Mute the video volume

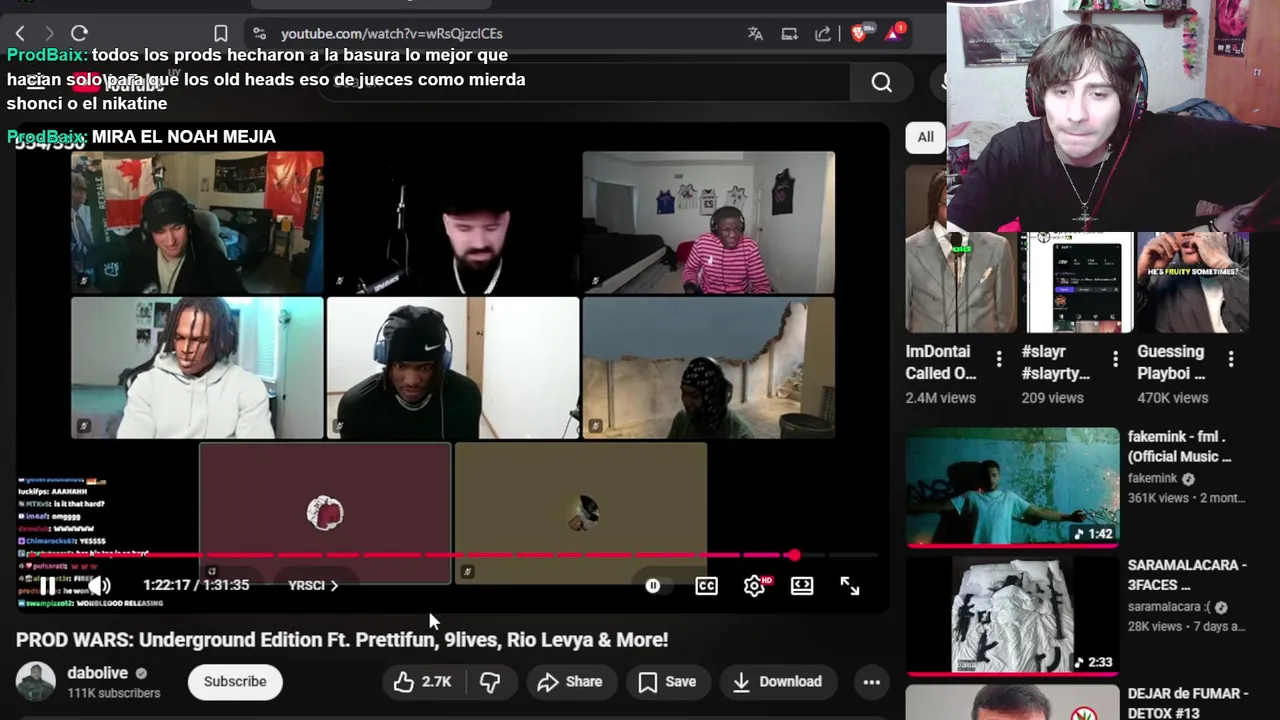99,586
